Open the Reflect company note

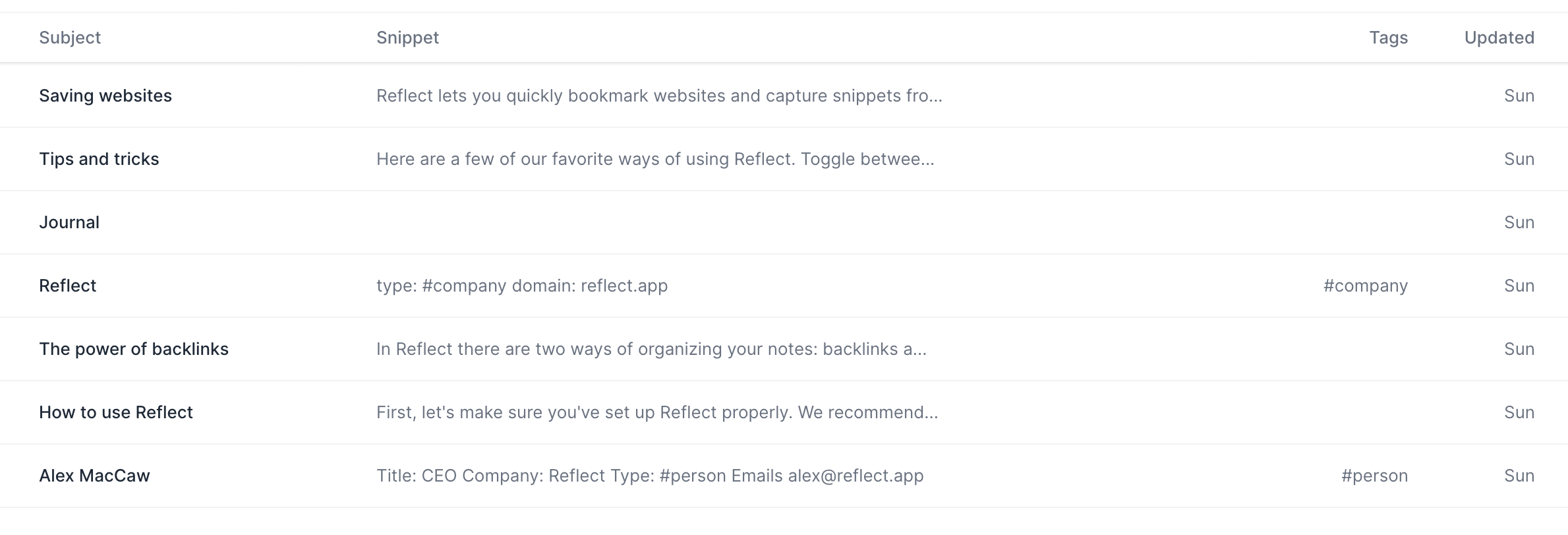(x=68, y=286)
